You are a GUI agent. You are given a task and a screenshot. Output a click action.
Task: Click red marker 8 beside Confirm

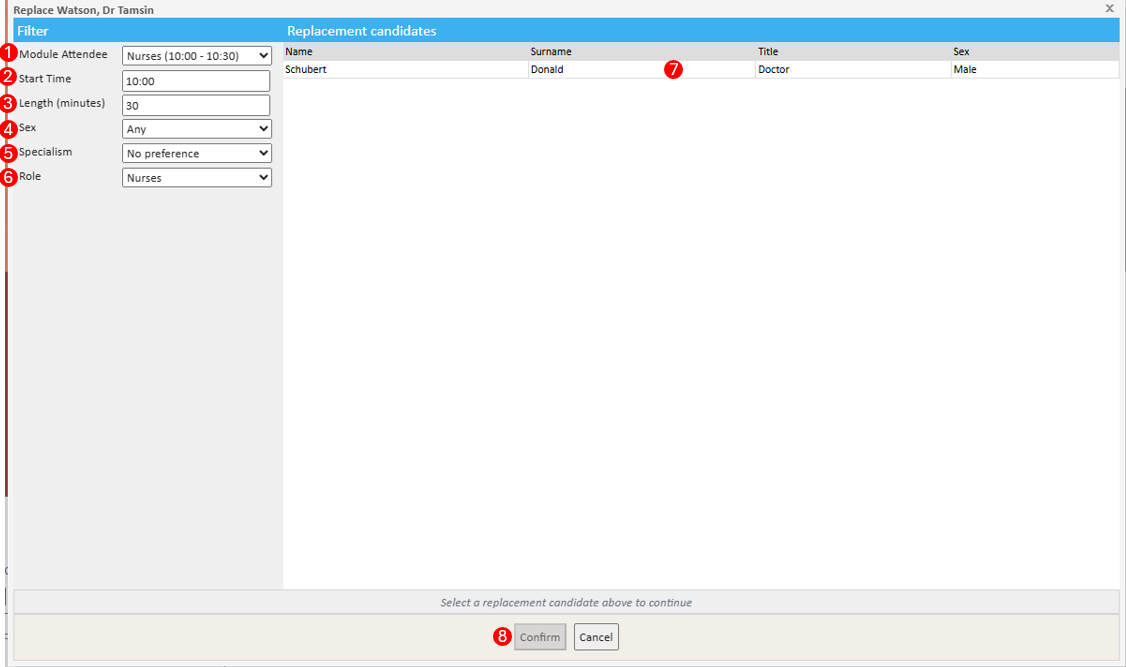503,637
